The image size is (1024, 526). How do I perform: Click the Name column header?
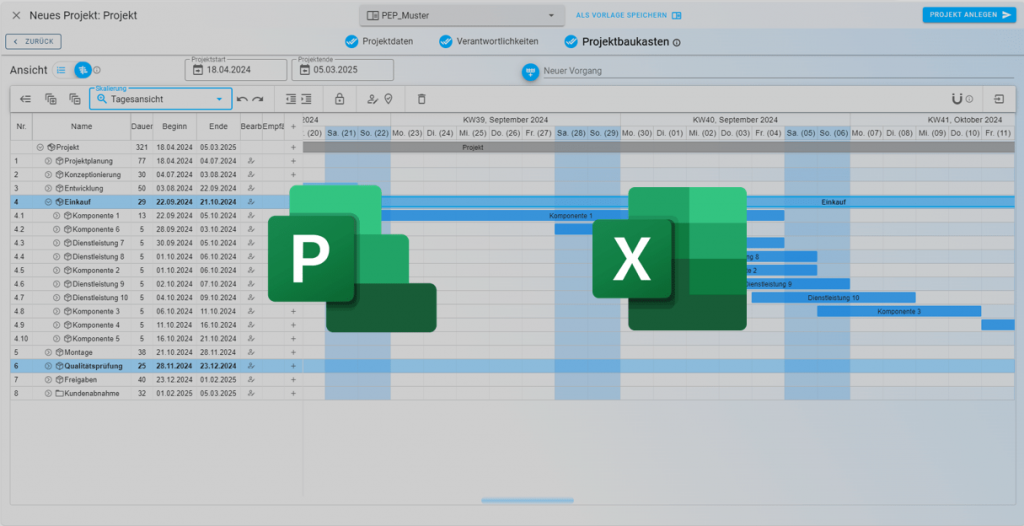click(x=82, y=127)
